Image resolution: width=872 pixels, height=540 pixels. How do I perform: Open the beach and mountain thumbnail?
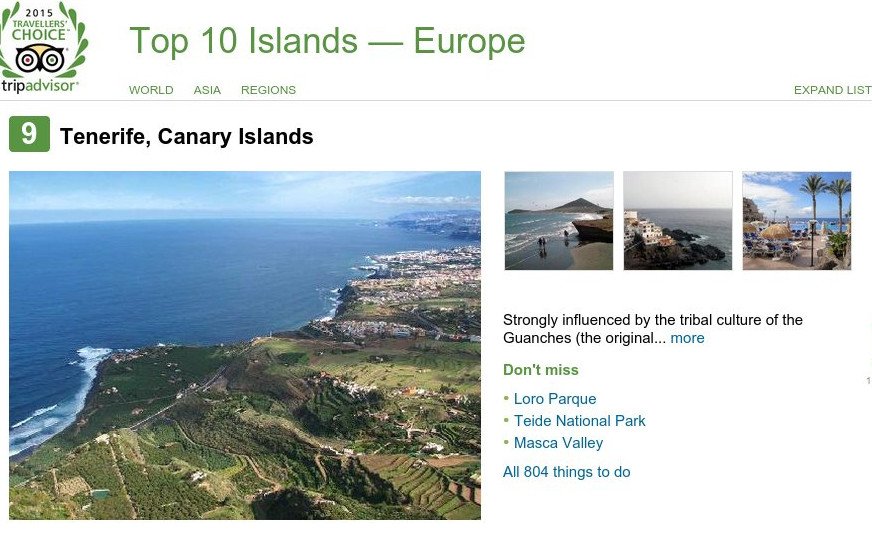pos(559,220)
